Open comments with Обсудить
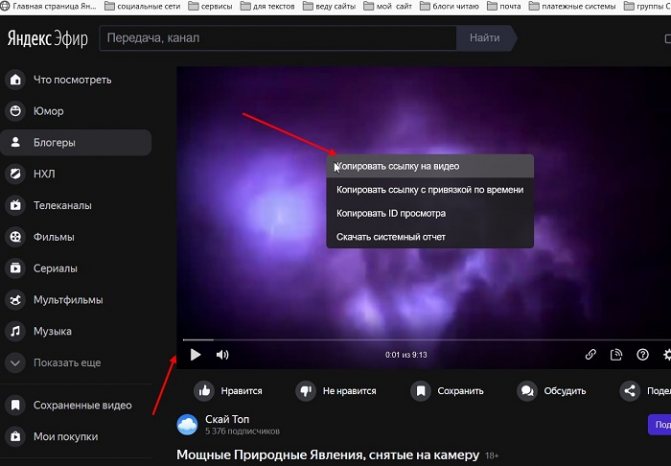 pyautogui.click(x=551, y=391)
